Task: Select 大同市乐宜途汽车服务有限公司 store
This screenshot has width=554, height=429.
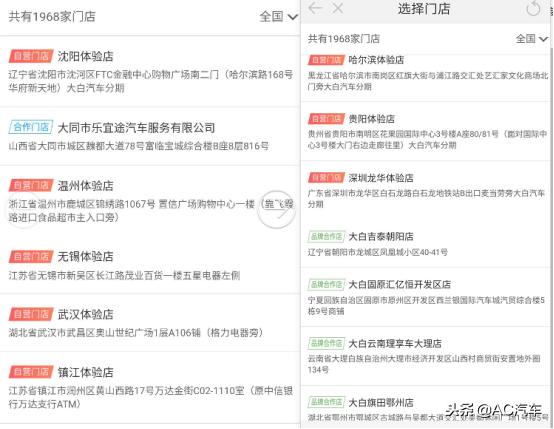Action: [150, 136]
